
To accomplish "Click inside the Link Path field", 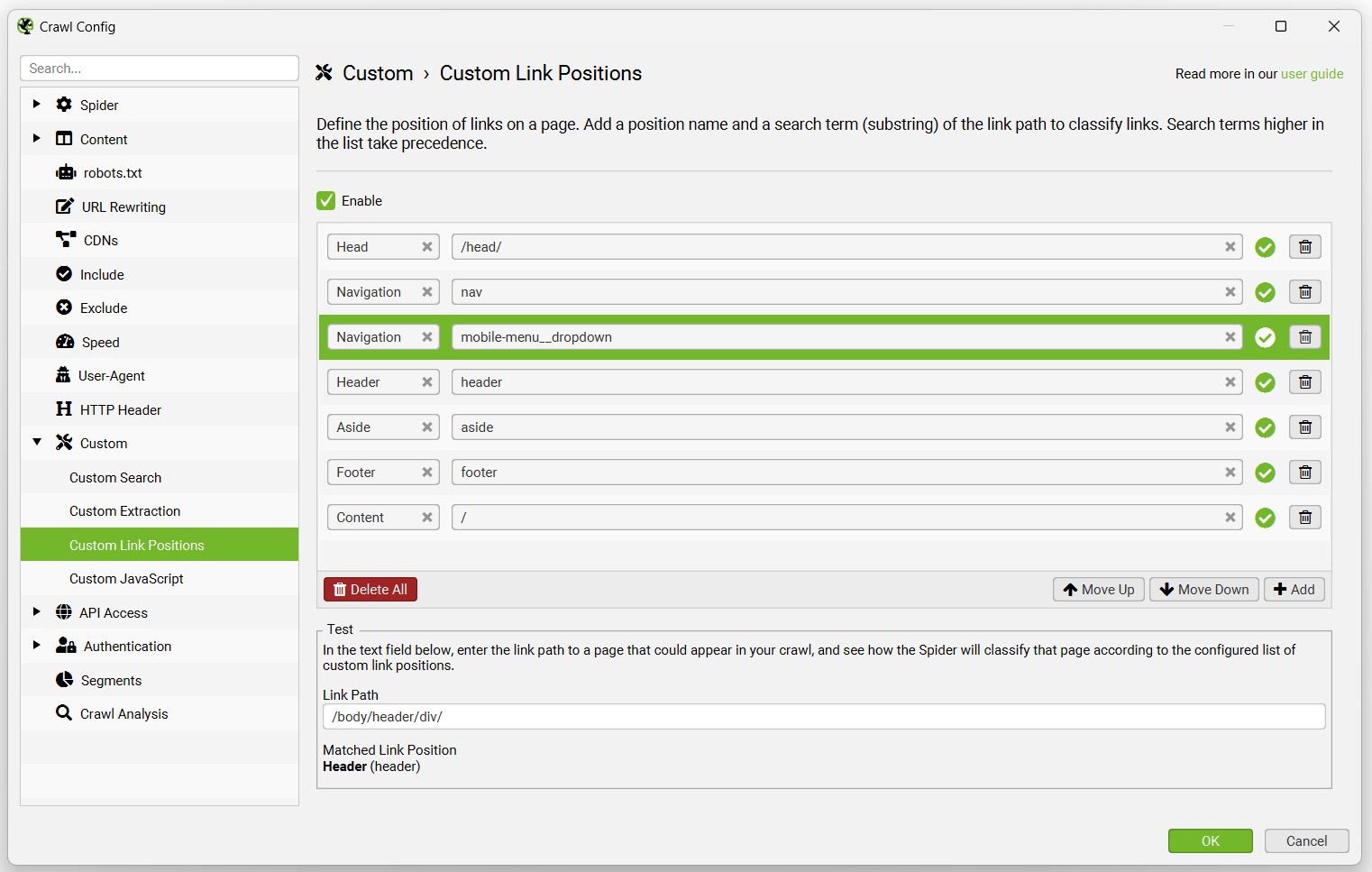I will (x=822, y=716).
